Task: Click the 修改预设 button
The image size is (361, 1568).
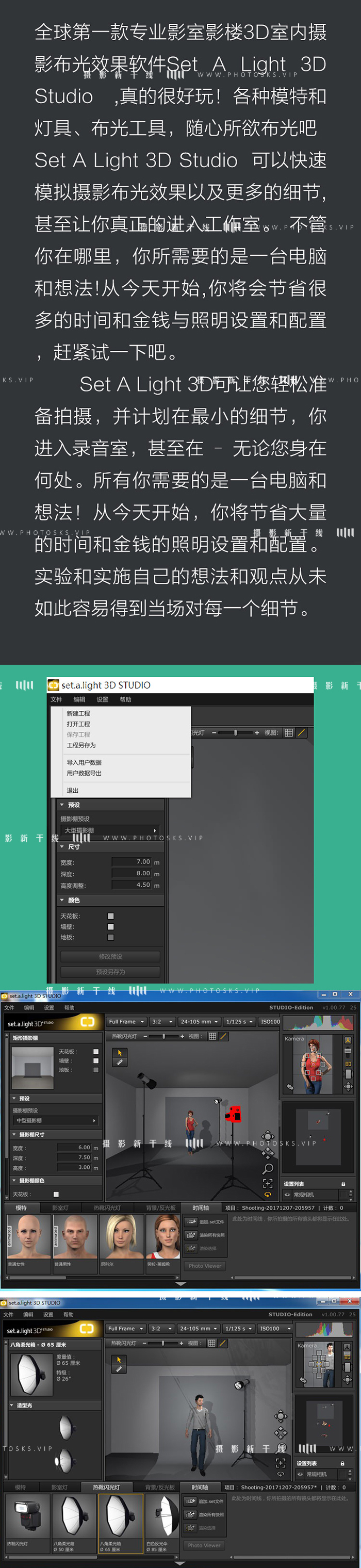Action: (110, 956)
